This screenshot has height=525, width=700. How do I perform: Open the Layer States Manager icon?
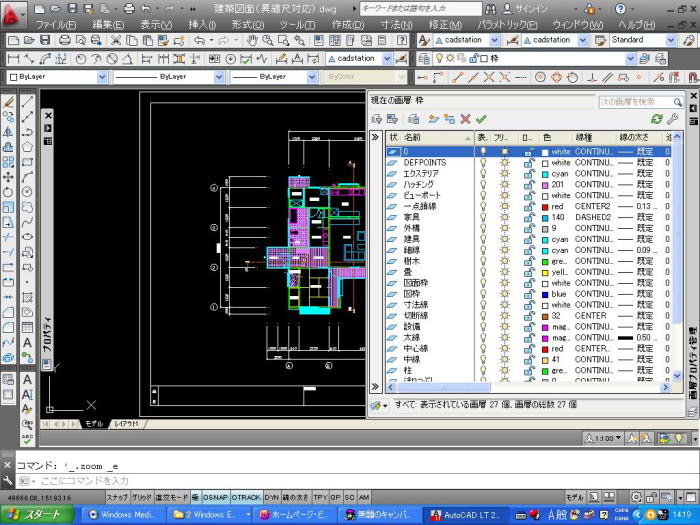414,119
